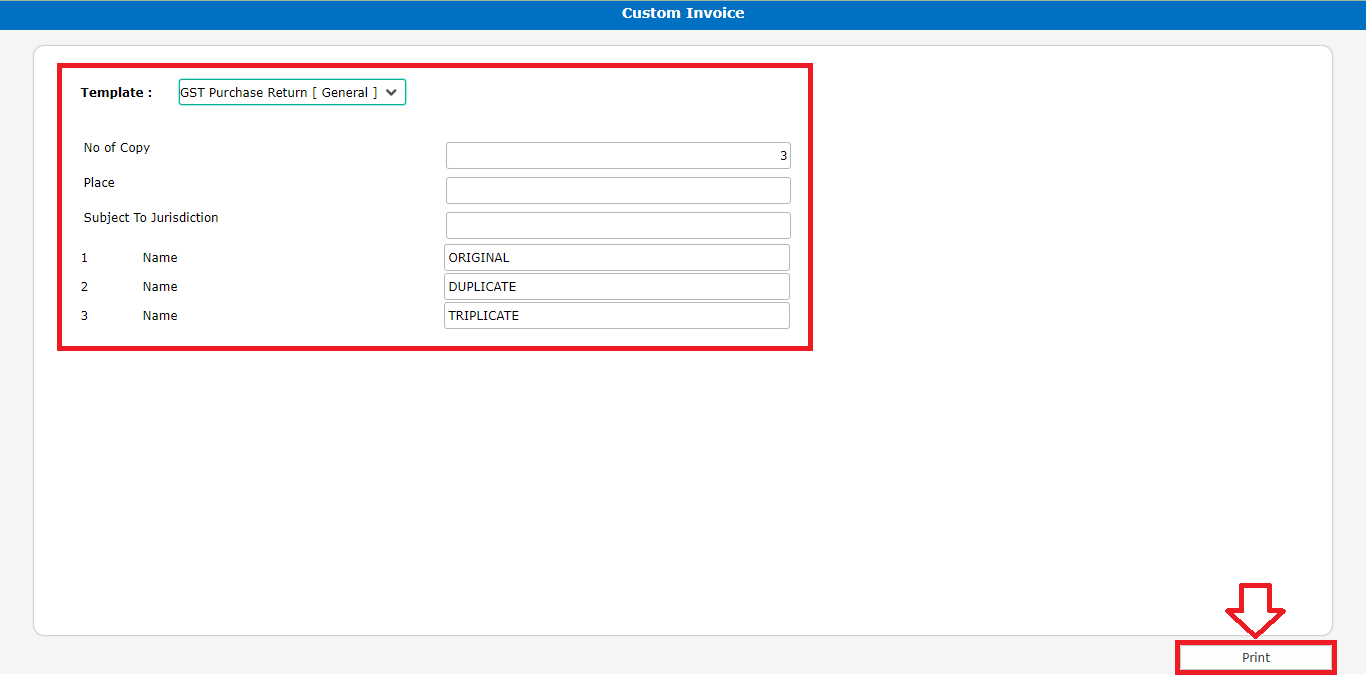1368x677 pixels.
Task: Click row number 1 beside ORIGINAL
Action: coord(85,258)
